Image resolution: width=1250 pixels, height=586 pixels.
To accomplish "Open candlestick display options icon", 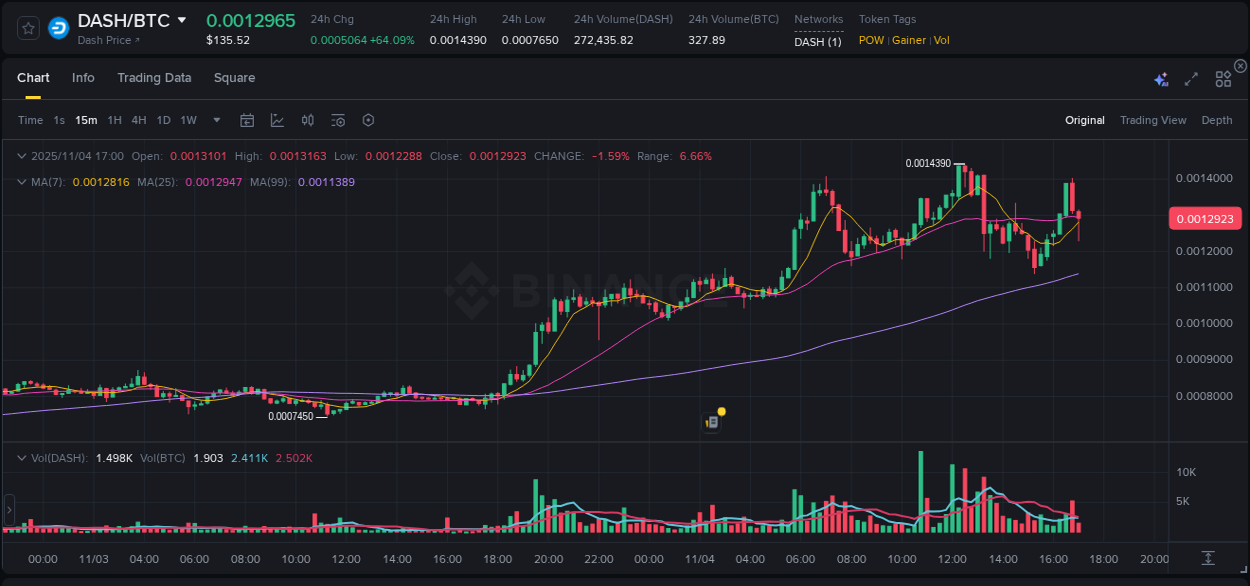I will [x=308, y=120].
